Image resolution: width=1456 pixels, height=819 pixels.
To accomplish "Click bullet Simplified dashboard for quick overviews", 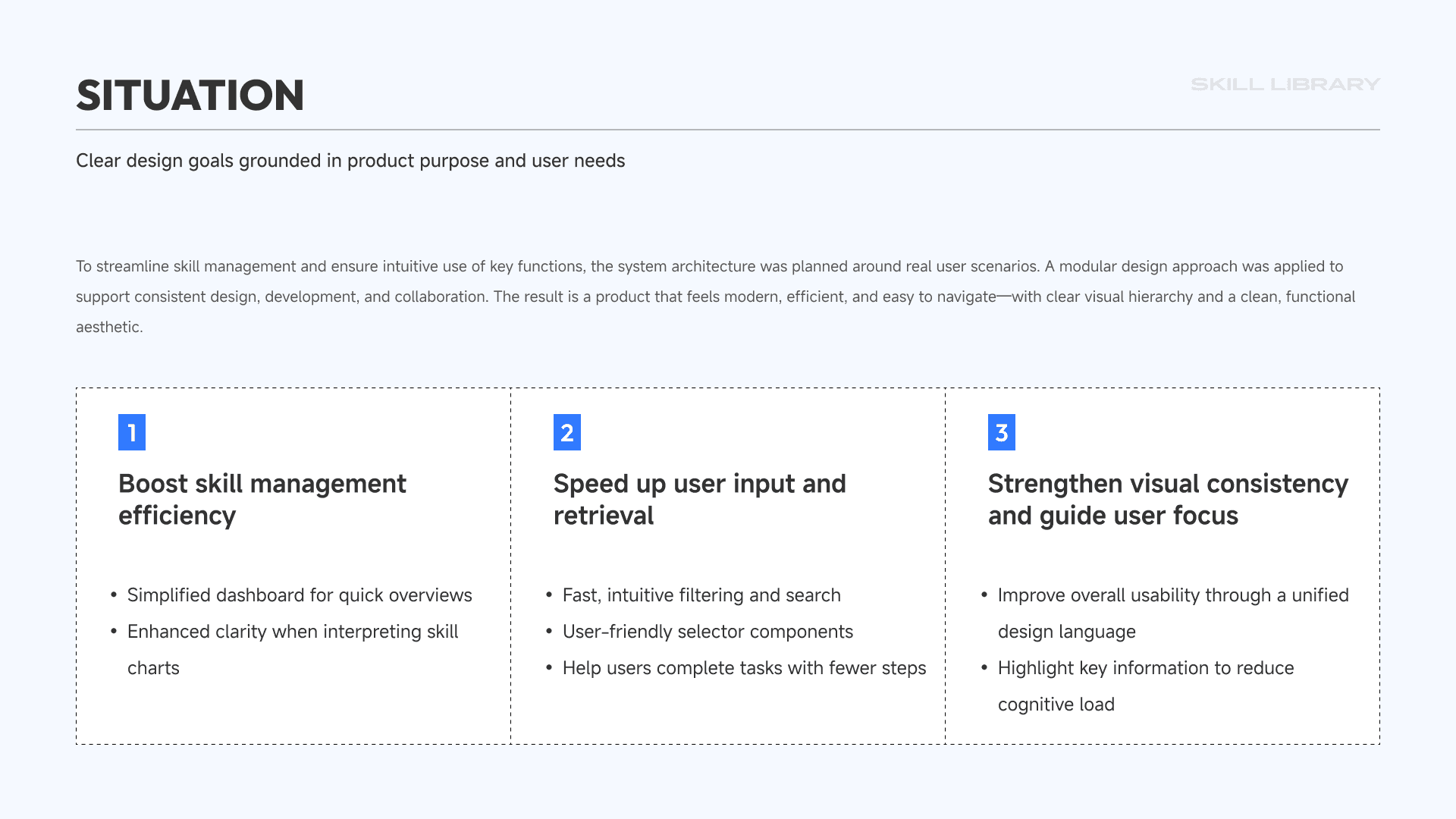I will [299, 595].
